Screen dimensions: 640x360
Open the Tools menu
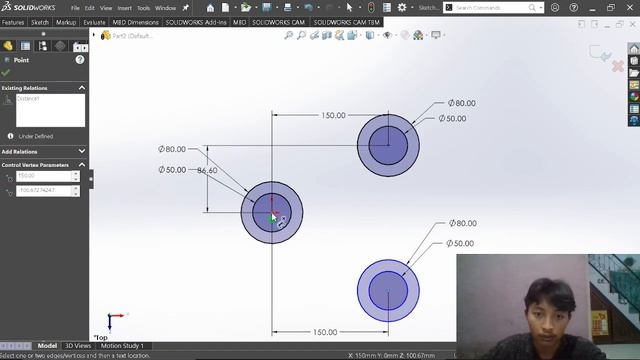click(143, 8)
